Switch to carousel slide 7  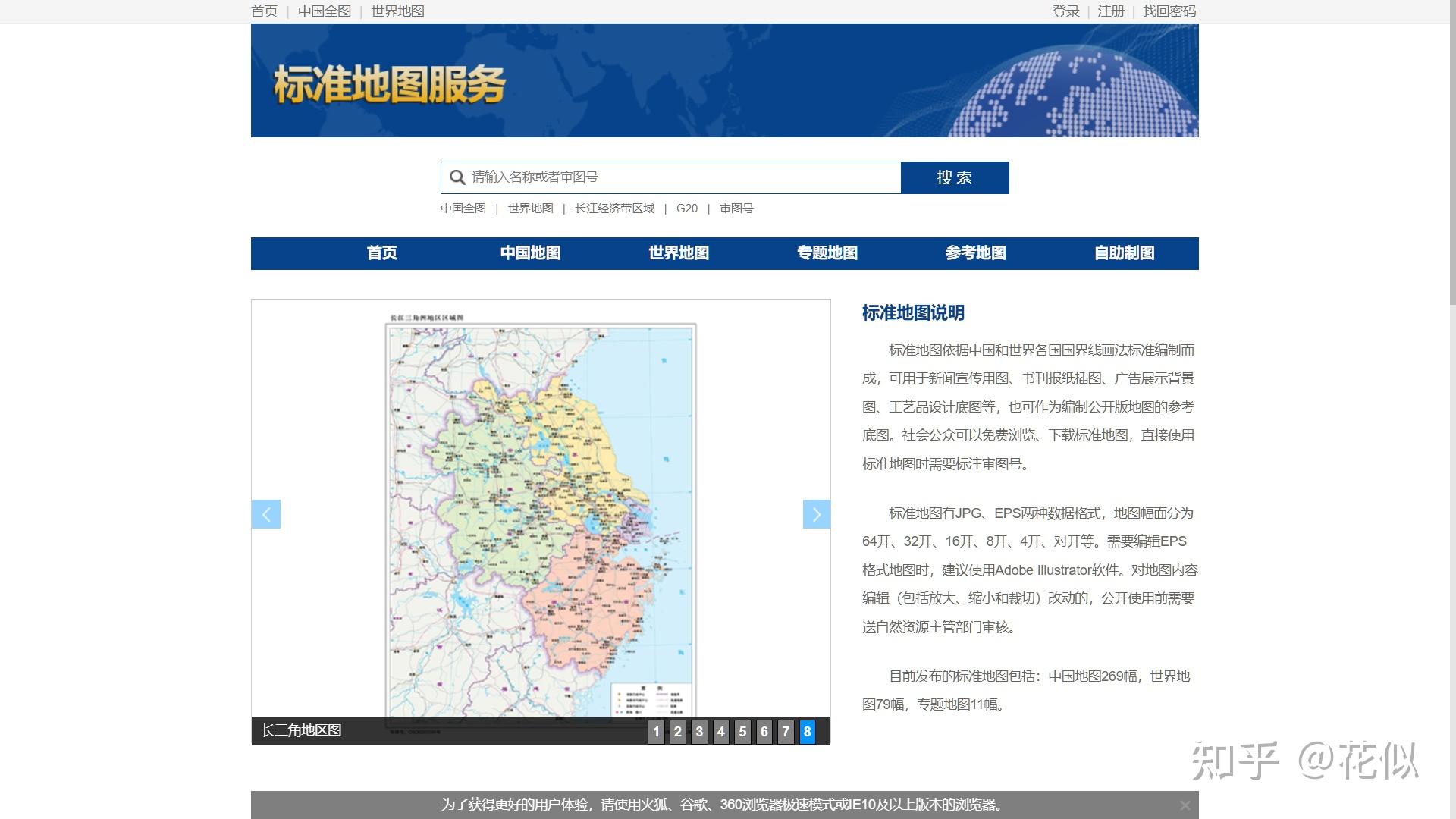786,732
